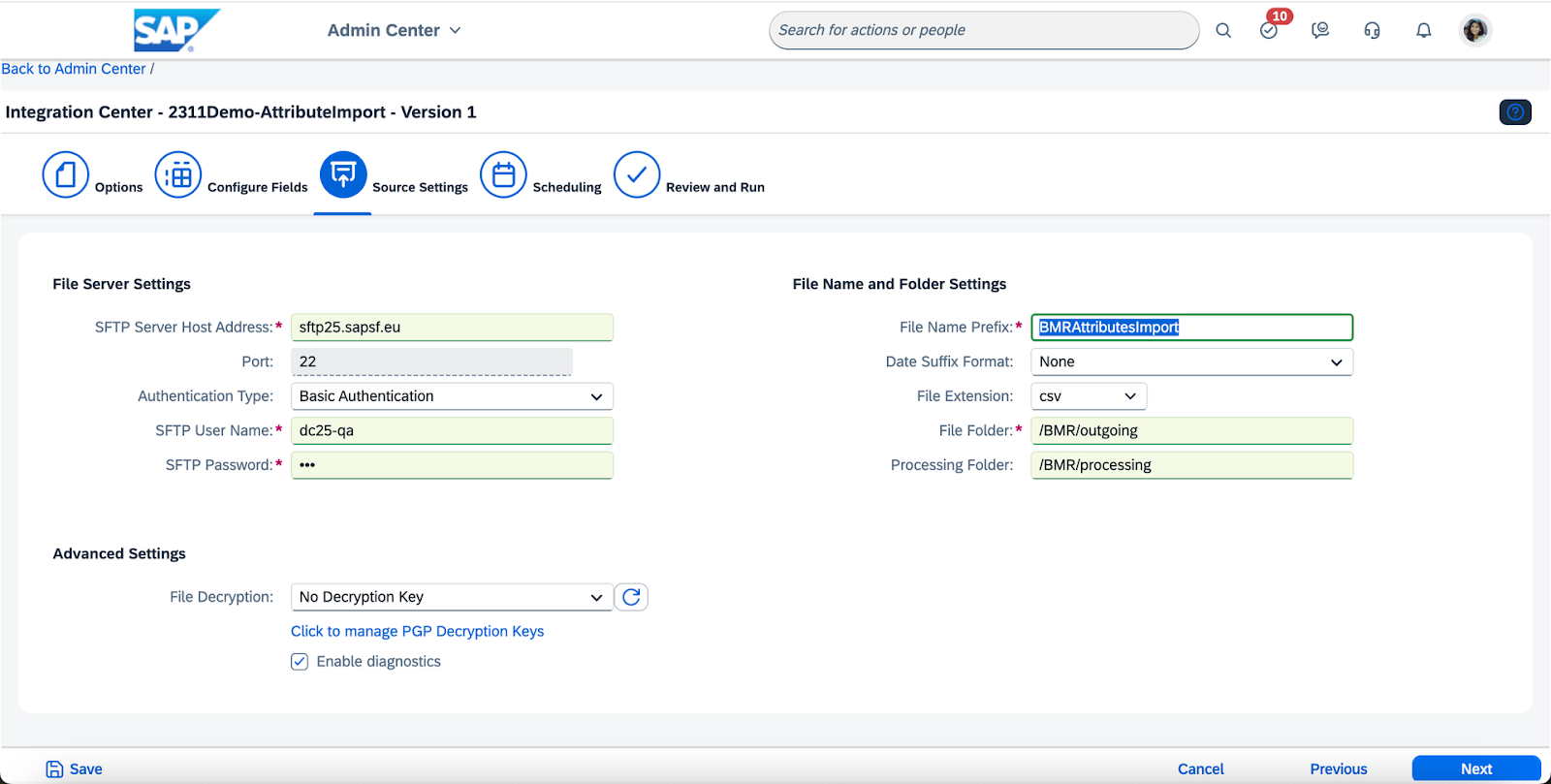This screenshot has width=1551, height=784.
Task: Open the Date Suffix Format dropdown
Action: click(x=1191, y=361)
